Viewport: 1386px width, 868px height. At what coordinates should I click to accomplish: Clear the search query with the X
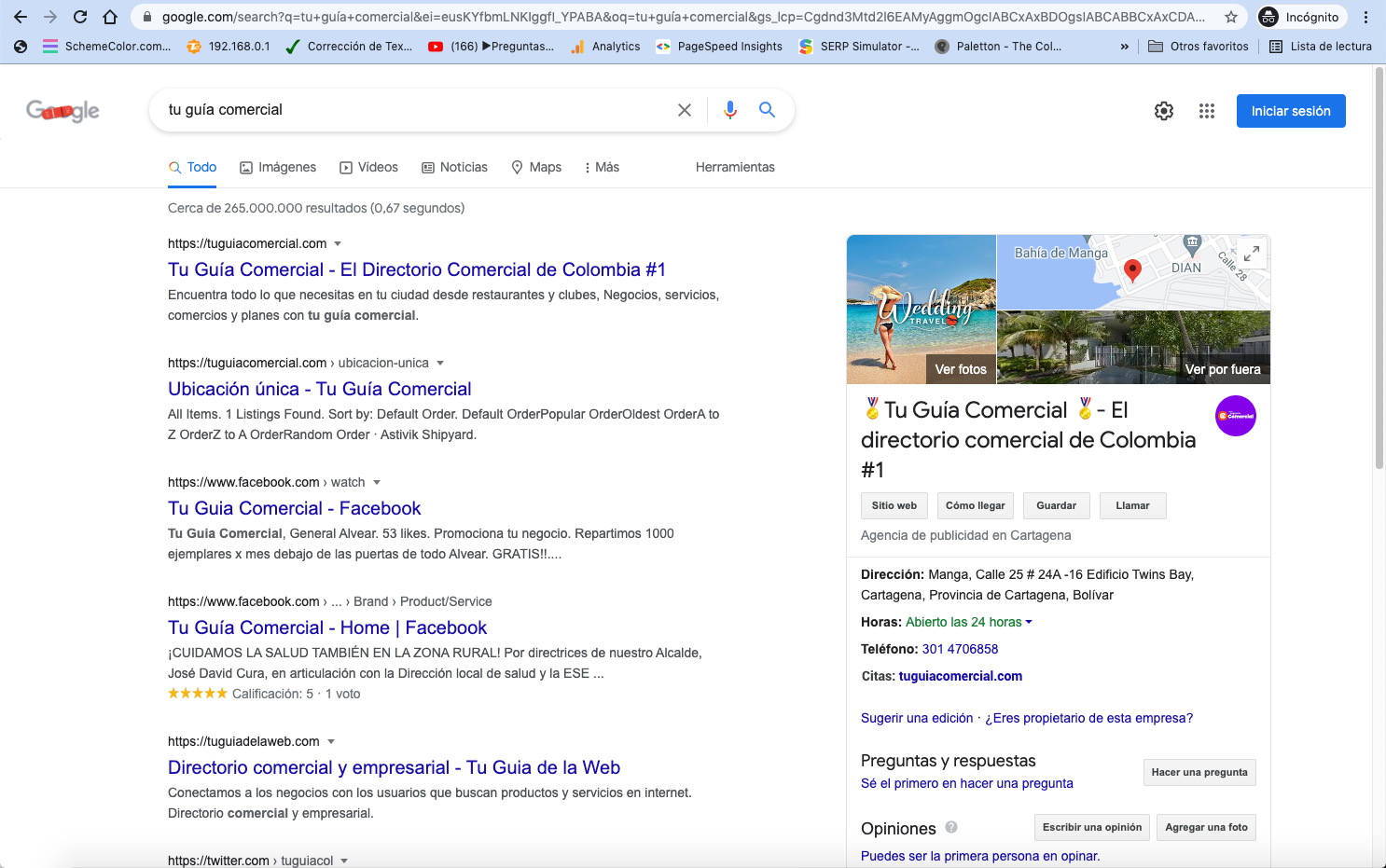tap(685, 110)
